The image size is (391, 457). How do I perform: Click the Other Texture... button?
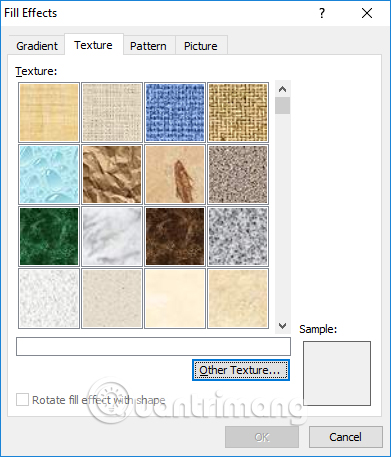point(241,370)
